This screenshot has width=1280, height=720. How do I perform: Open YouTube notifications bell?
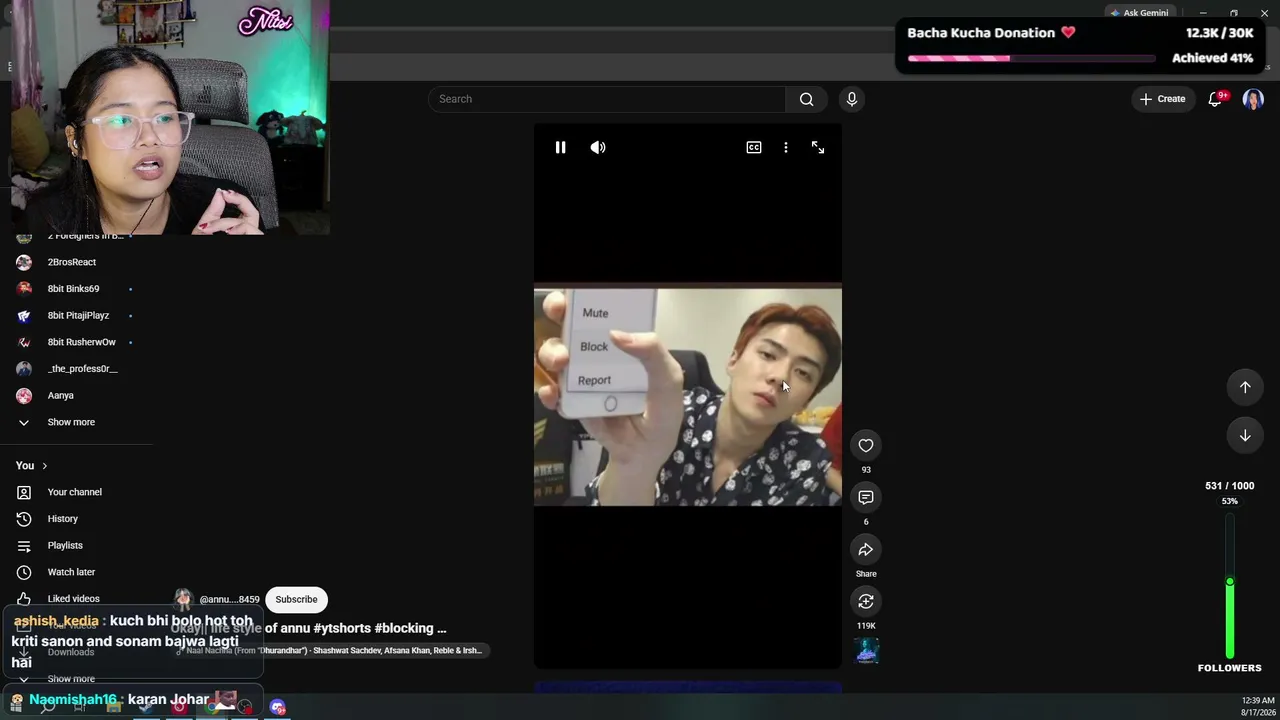click(x=1215, y=99)
